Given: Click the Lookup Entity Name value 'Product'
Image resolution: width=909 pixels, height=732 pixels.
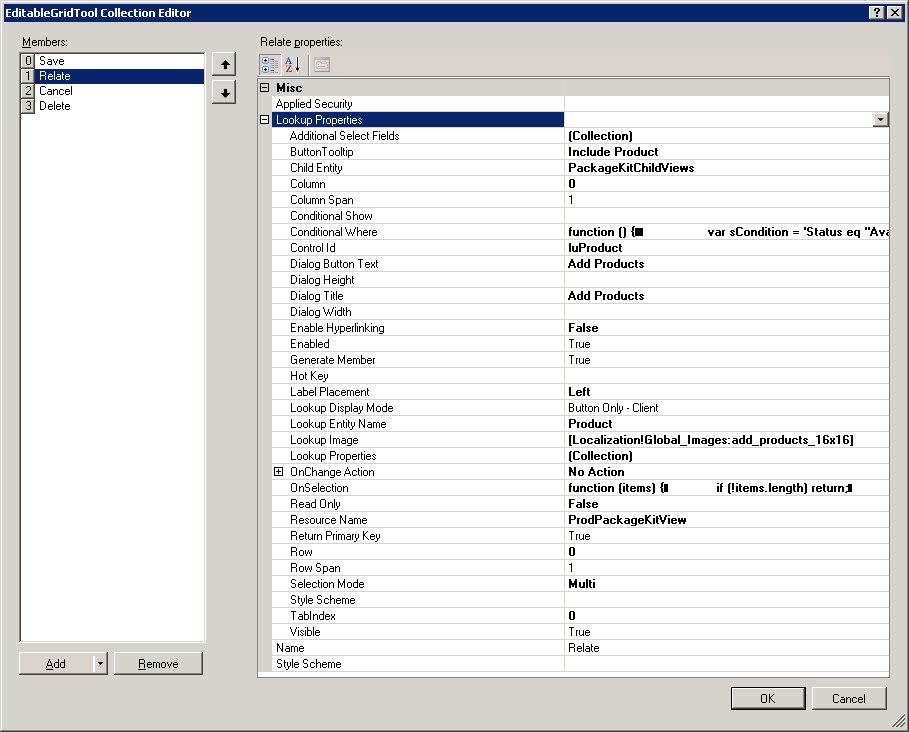Looking at the screenshot, I should pos(590,424).
